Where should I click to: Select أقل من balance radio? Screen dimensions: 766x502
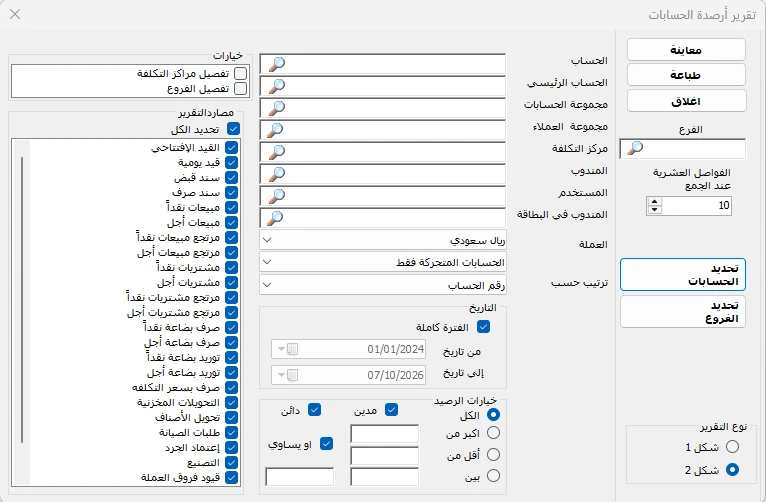tap(493, 455)
